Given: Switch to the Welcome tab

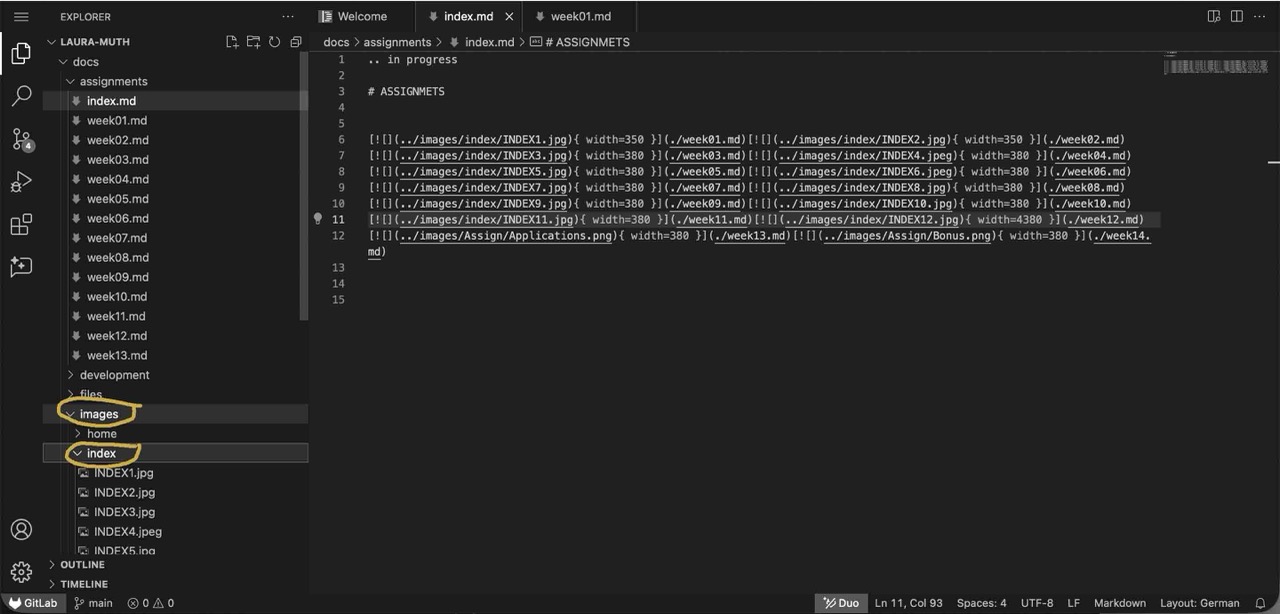Looking at the screenshot, I should pyautogui.click(x=361, y=17).
